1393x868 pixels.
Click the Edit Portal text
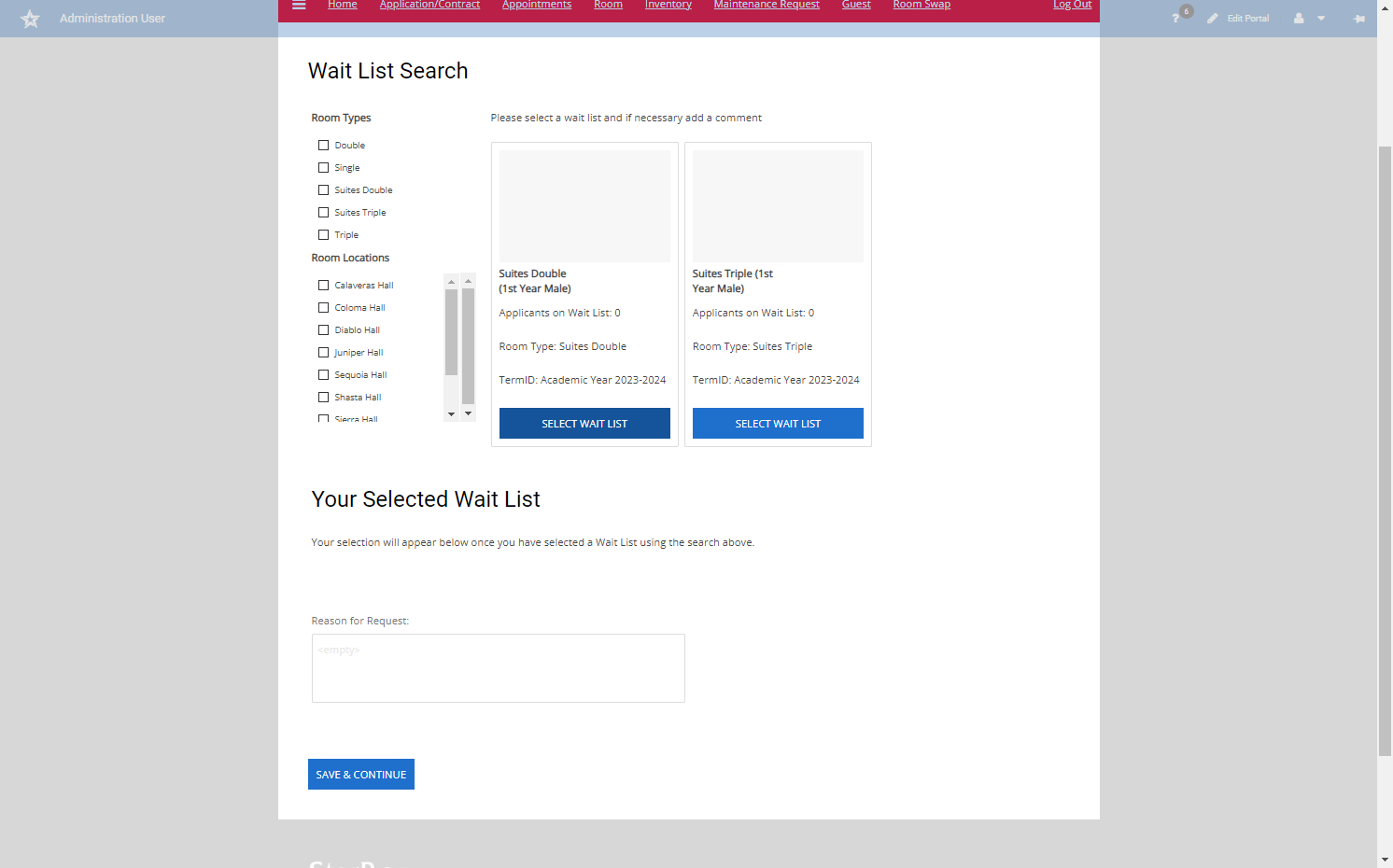1248,19
